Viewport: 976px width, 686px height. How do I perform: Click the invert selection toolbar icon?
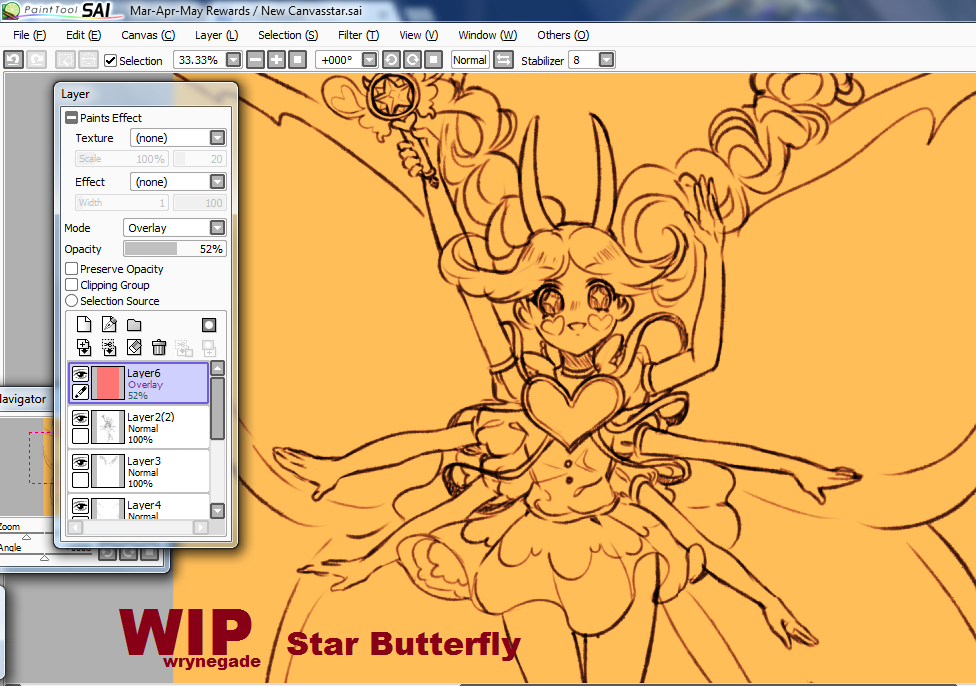pyautogui.click(x=88, y=60)
